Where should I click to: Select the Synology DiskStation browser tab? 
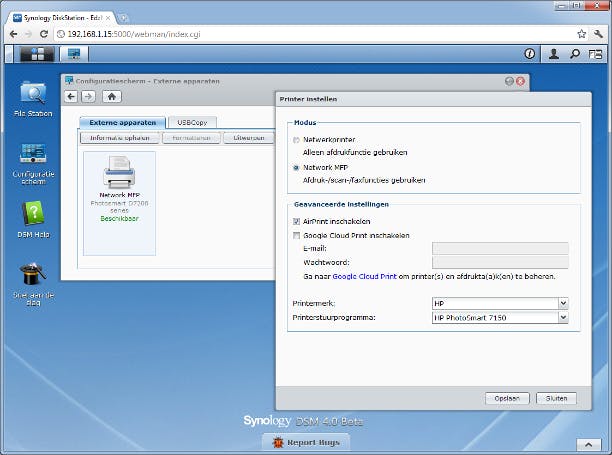(59, 18)
